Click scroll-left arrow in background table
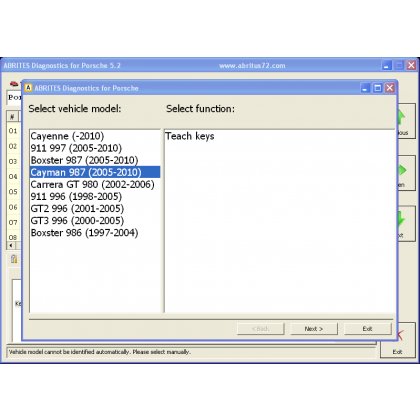The width and height of the screenshot is (420, 420). [x=11, y=246]
